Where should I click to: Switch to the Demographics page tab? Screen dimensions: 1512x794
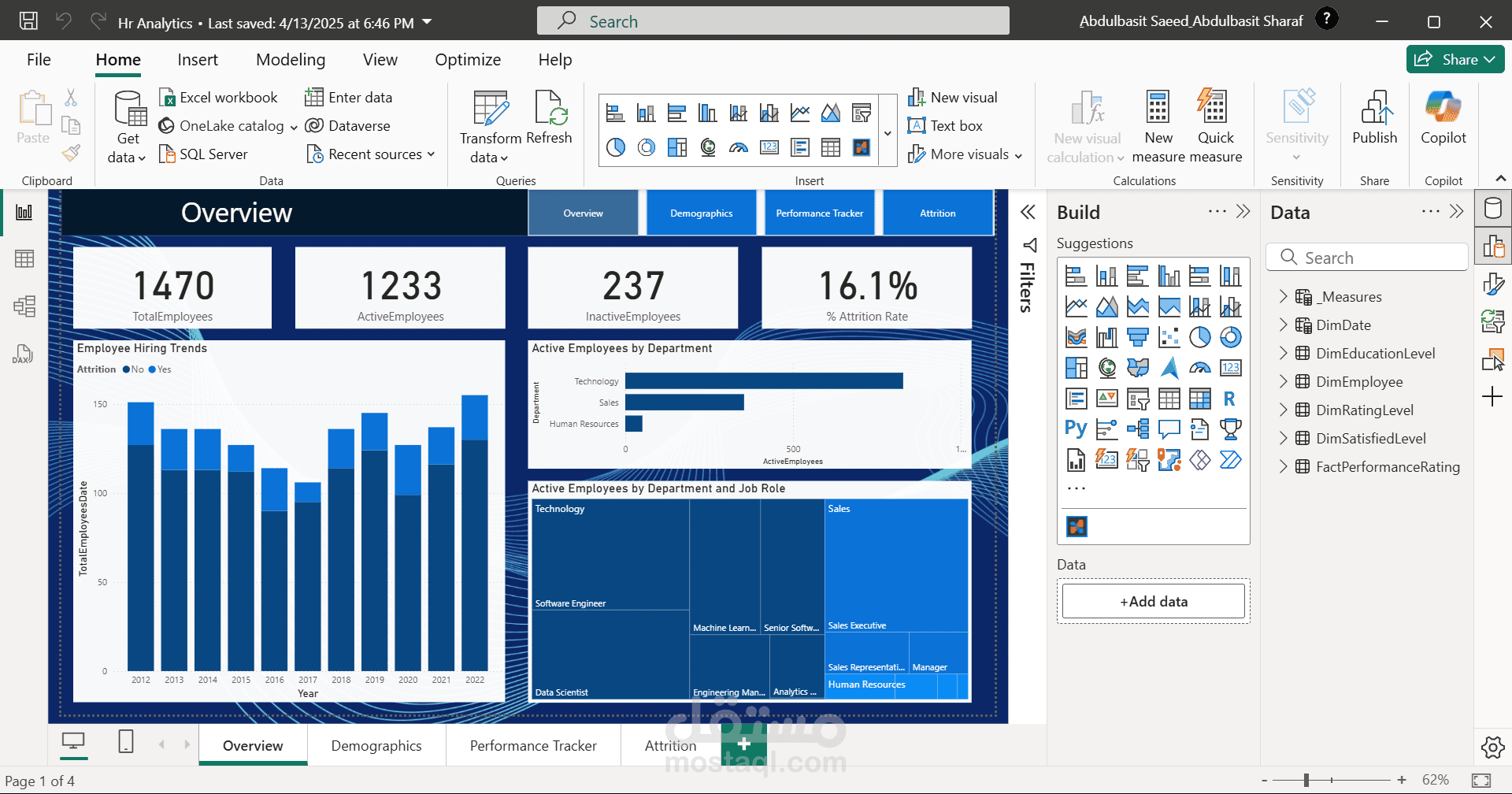[x=376, y=745]
